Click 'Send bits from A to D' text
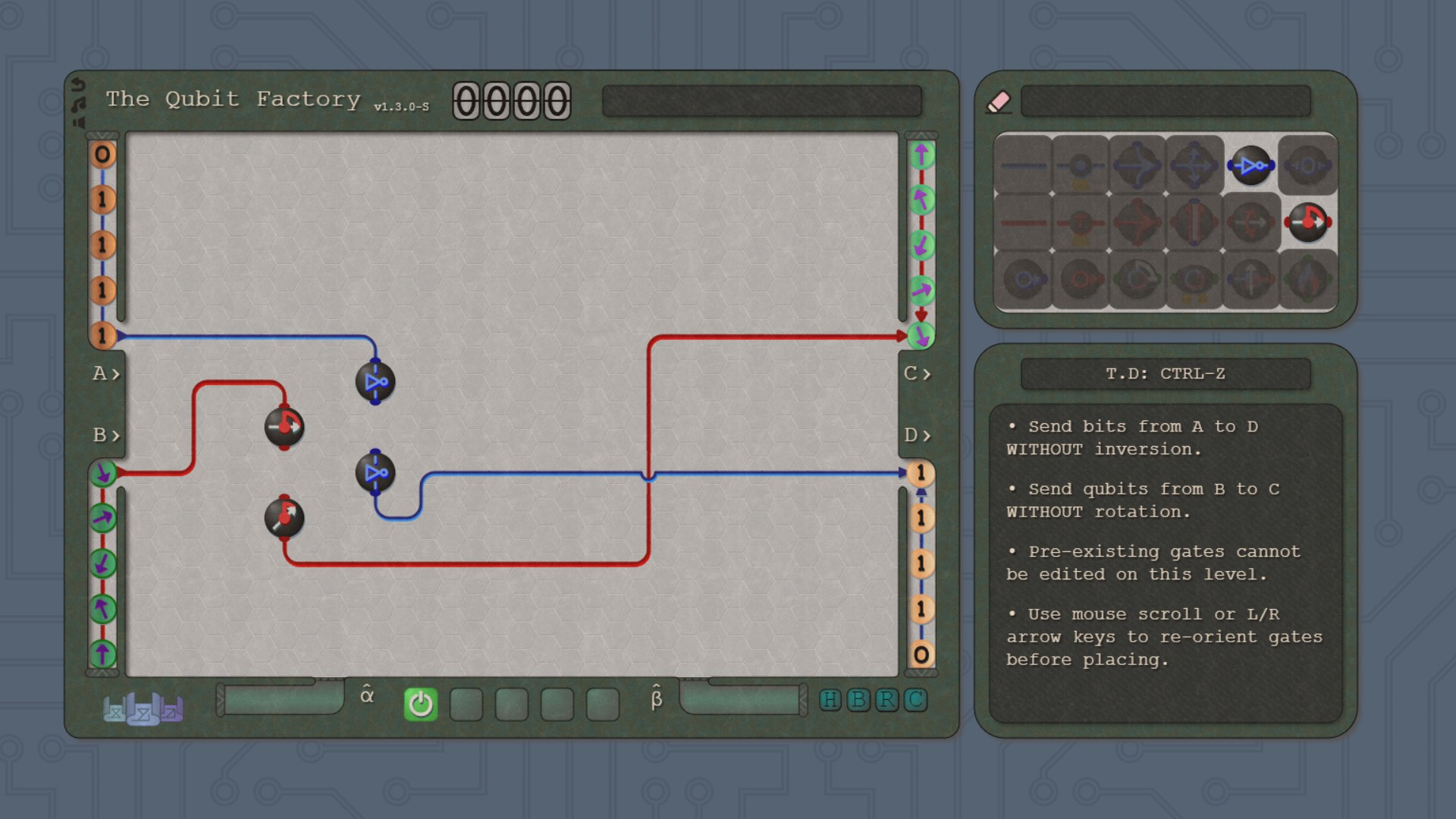Viewport: 1456px width, 819px height. (x=1143, y=427)
